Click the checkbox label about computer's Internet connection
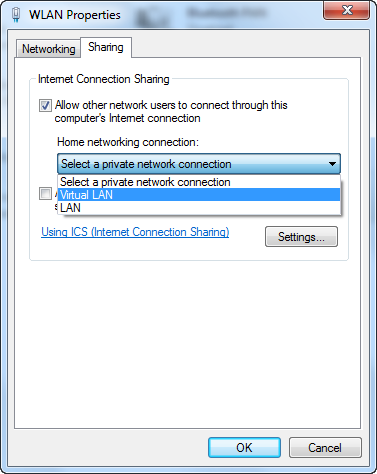Screen dimensions: 377x474 point(171,111)
